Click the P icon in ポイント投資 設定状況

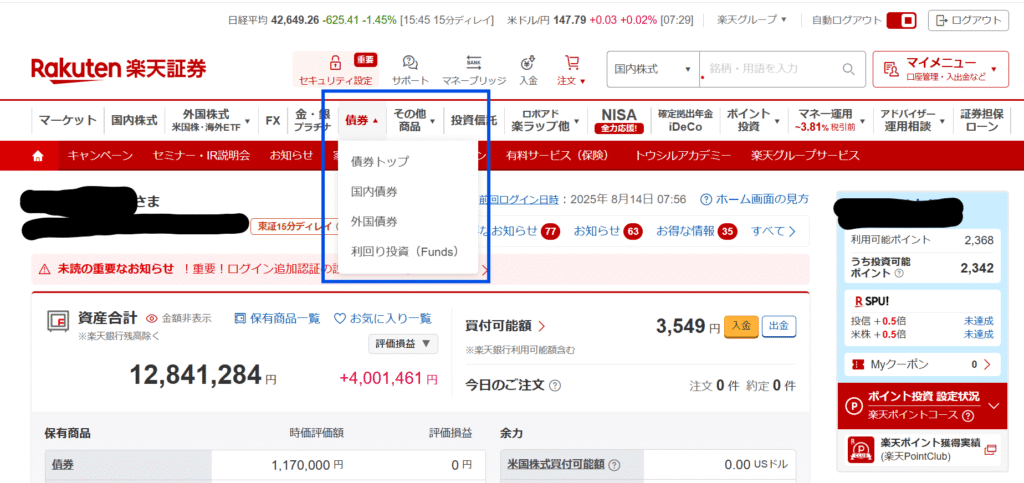click(854, 405)
